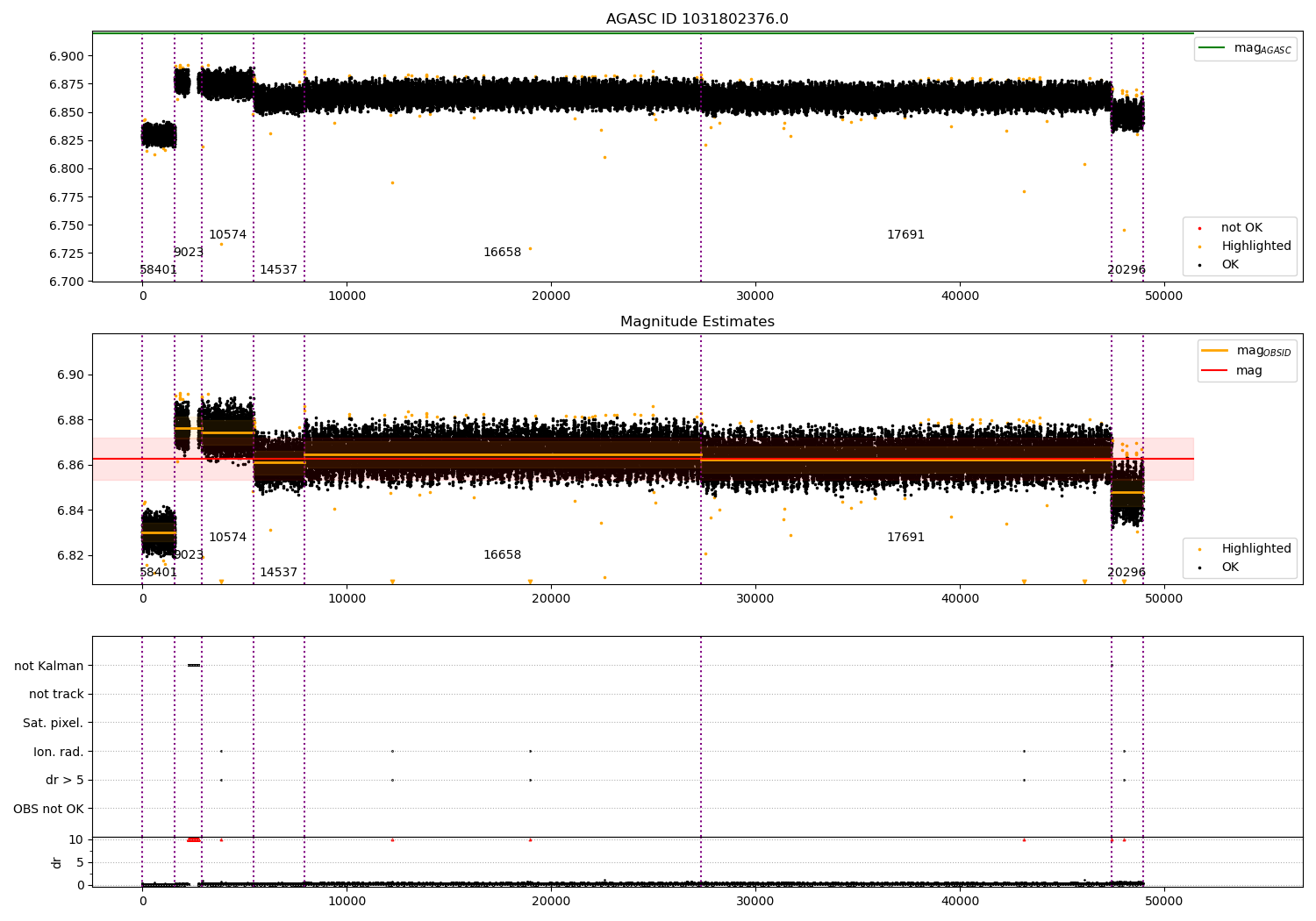Click y-axis tick 6.82 in Magnitude Estimates
The width and height of the screenshot is (1316, 921).
(x=70, y=556)
